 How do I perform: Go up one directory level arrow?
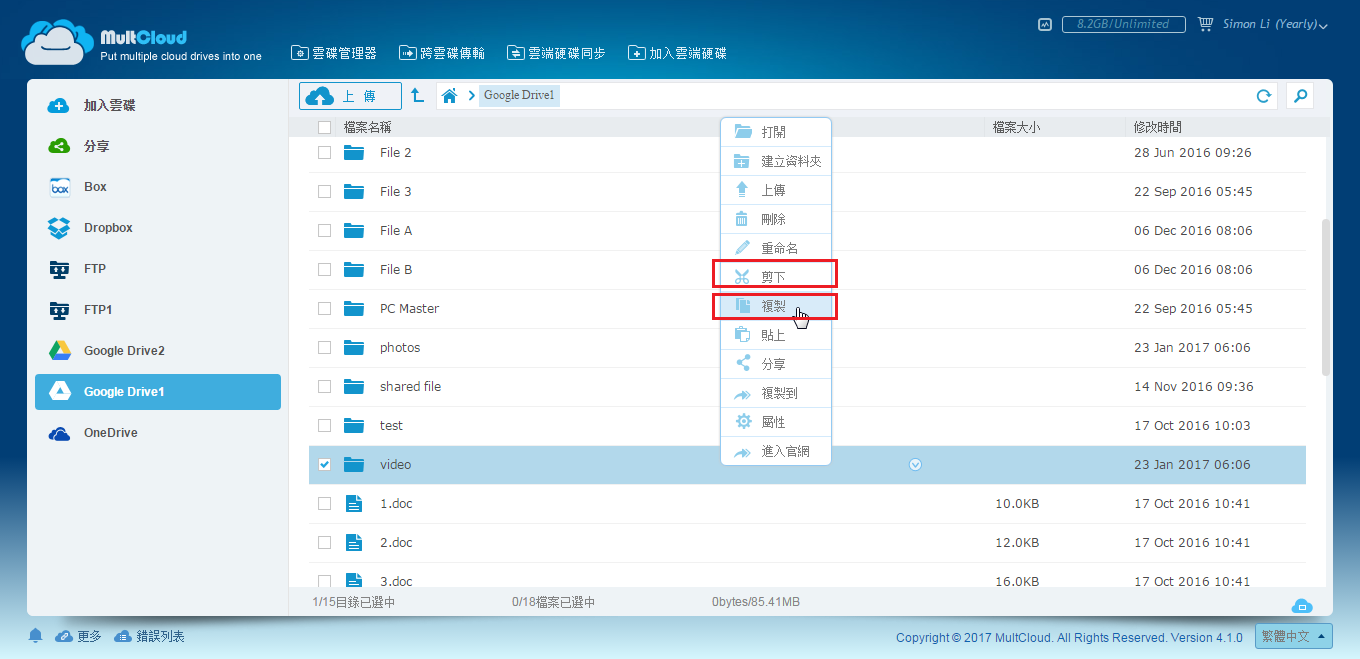click(x=418, y=96)
